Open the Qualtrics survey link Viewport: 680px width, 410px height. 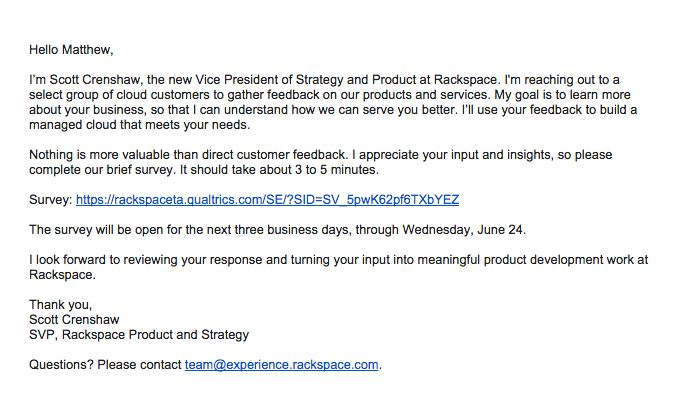tap(267, 200)
